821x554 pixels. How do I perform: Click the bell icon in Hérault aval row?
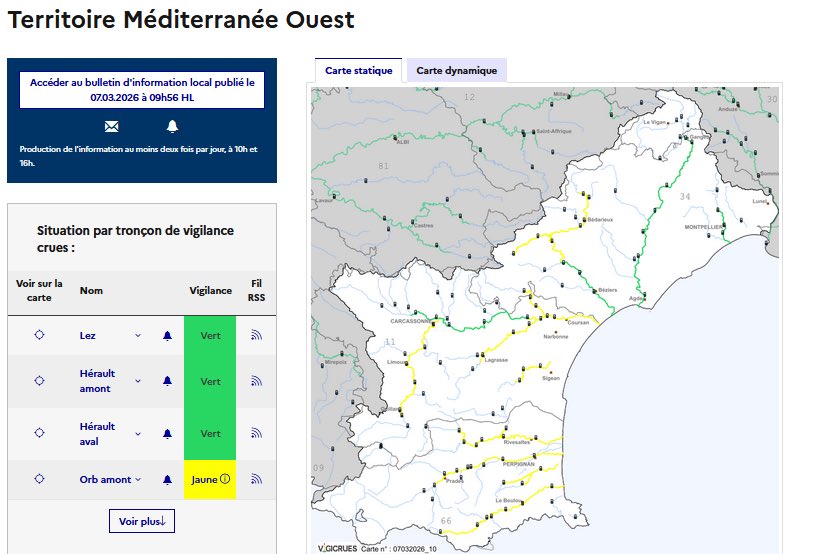[x=167, y=434]
